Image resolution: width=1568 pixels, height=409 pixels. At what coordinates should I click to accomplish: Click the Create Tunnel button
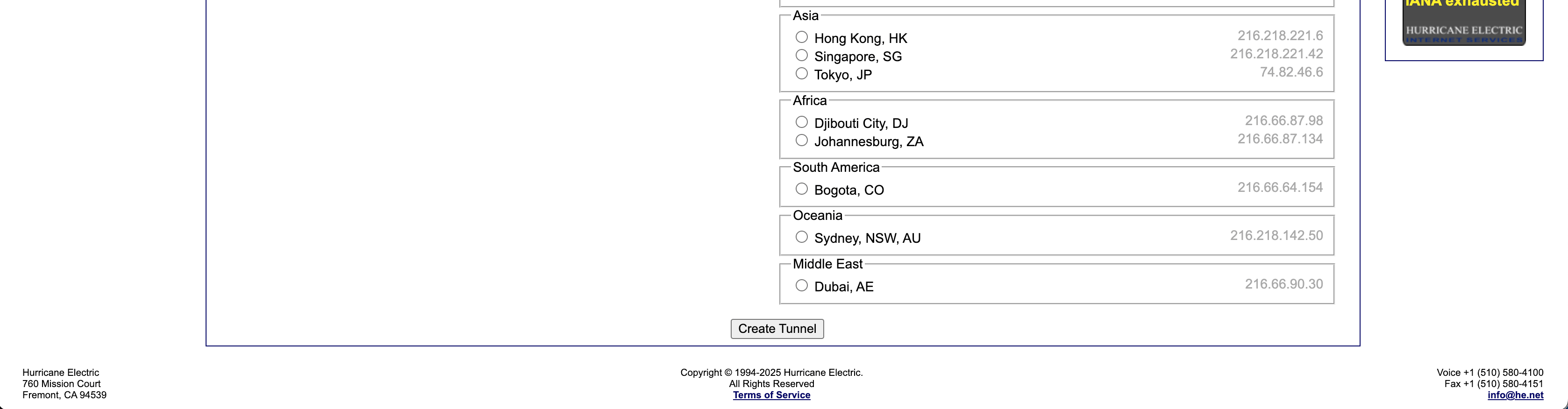[777, 329]
